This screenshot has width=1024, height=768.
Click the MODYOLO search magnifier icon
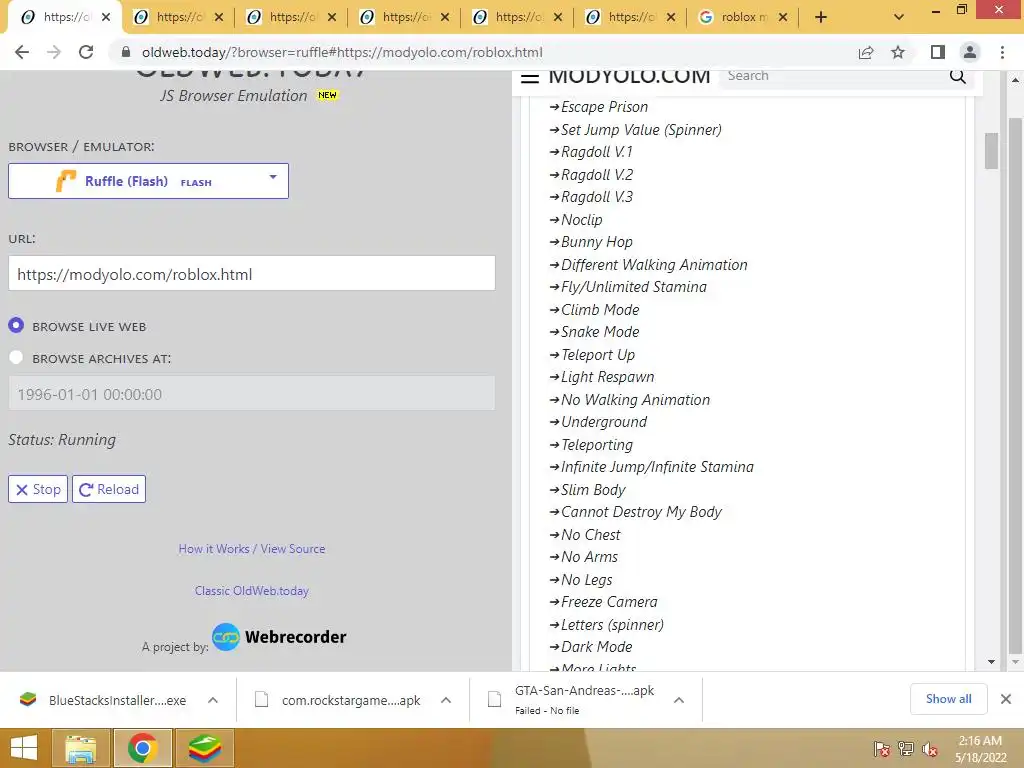coord(957,76)
